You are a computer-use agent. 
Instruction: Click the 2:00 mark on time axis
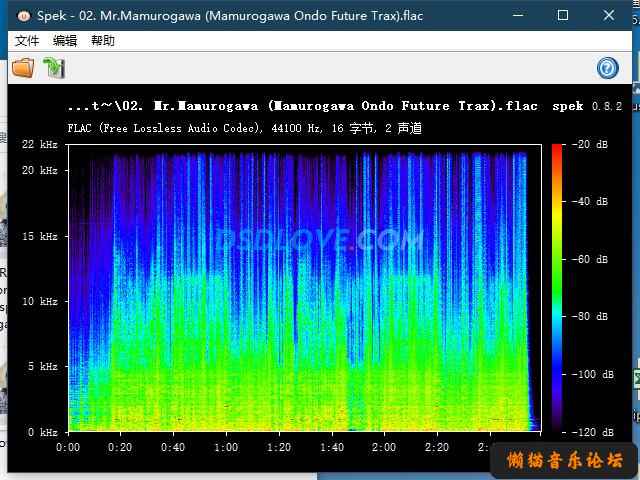click(384, 447)
